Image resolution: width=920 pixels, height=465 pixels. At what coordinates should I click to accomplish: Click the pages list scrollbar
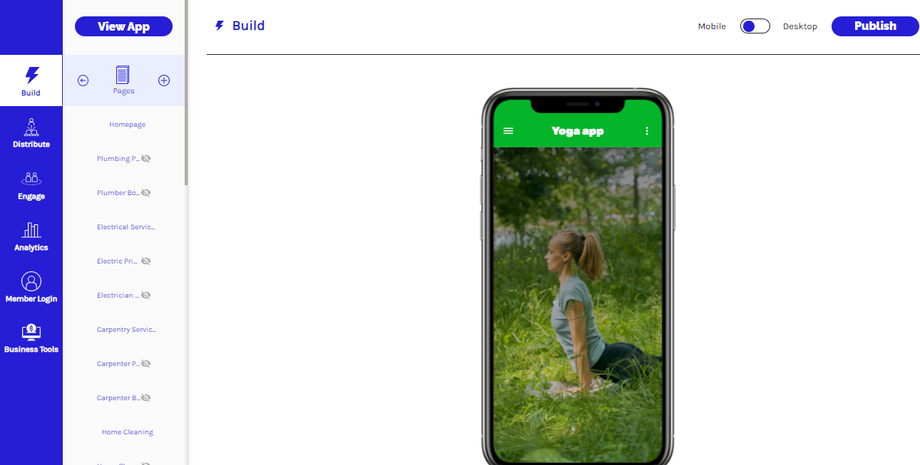pos(186,93)
